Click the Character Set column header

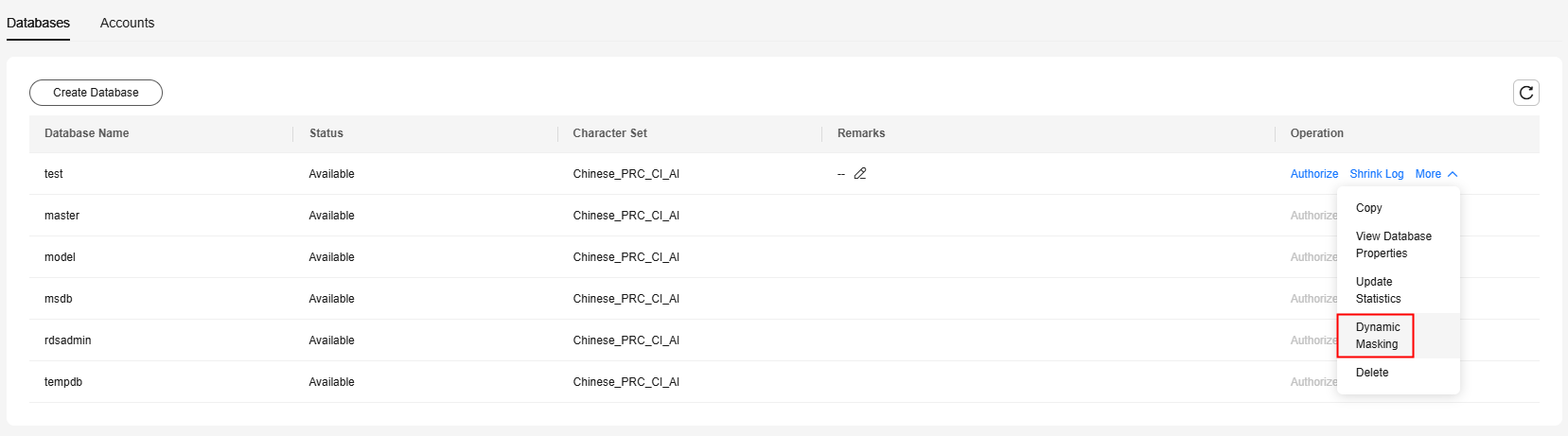point(609,133)
